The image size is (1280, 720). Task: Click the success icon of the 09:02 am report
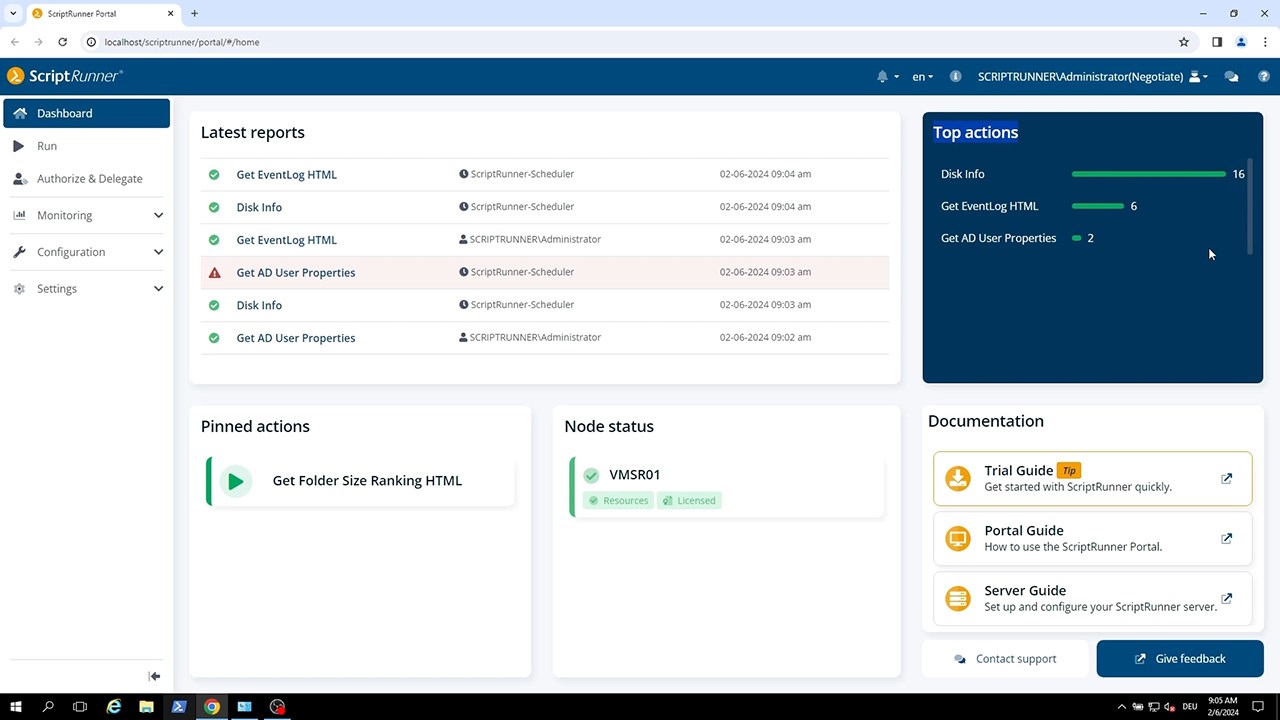[214, 338]
